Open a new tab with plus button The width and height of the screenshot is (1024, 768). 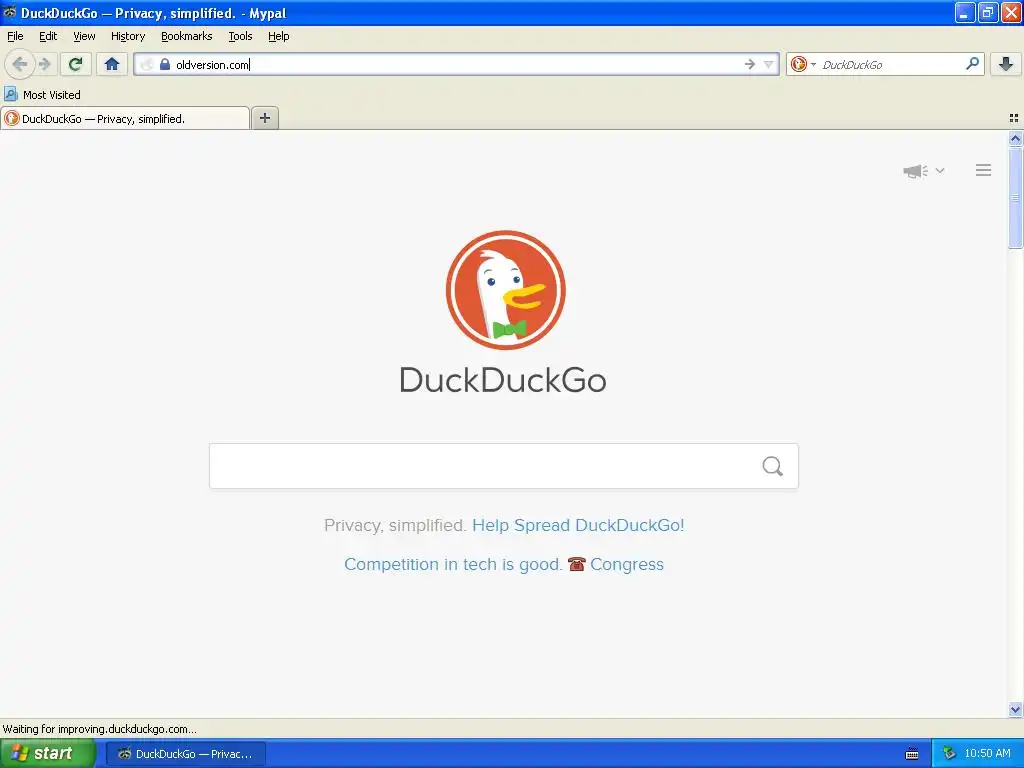265,118
